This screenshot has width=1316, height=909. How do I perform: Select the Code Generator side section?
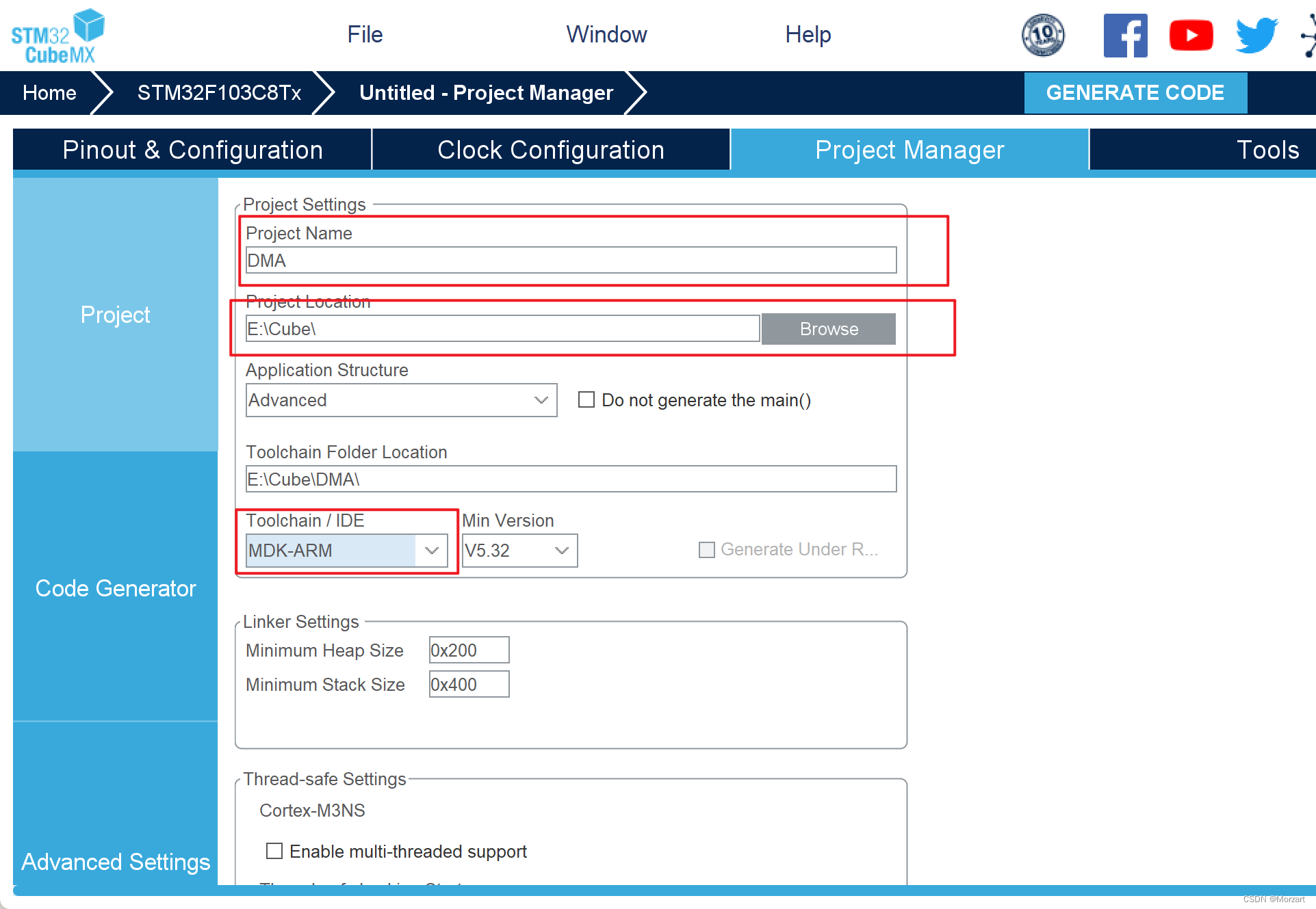pos(115,588)
